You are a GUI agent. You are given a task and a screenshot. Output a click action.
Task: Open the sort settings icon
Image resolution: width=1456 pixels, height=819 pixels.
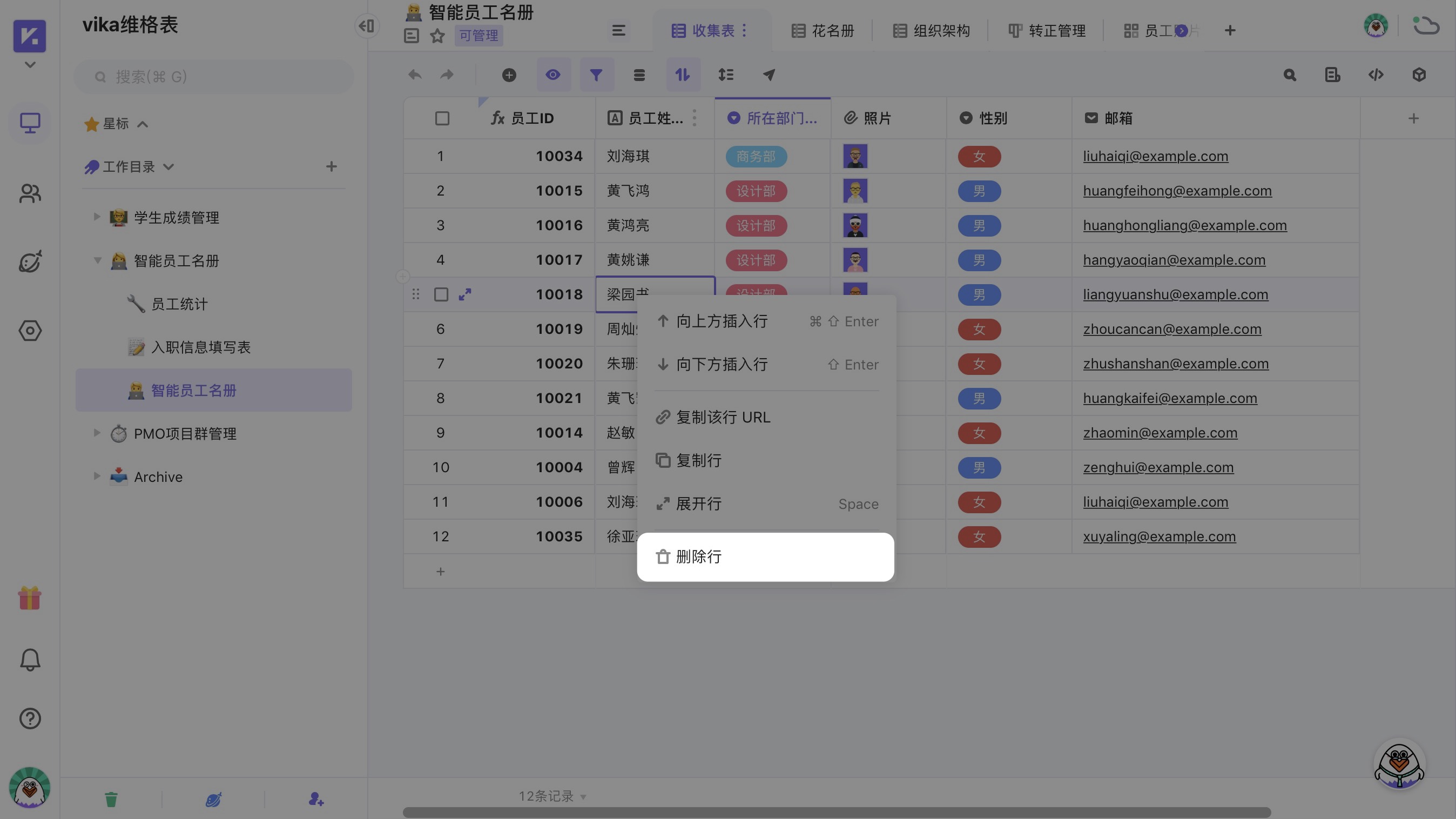[x=683, y=74]
